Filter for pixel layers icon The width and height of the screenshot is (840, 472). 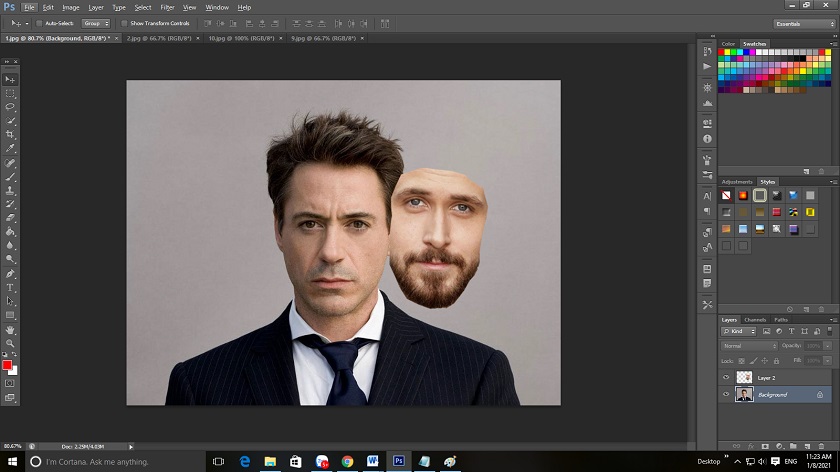[766, 331]
